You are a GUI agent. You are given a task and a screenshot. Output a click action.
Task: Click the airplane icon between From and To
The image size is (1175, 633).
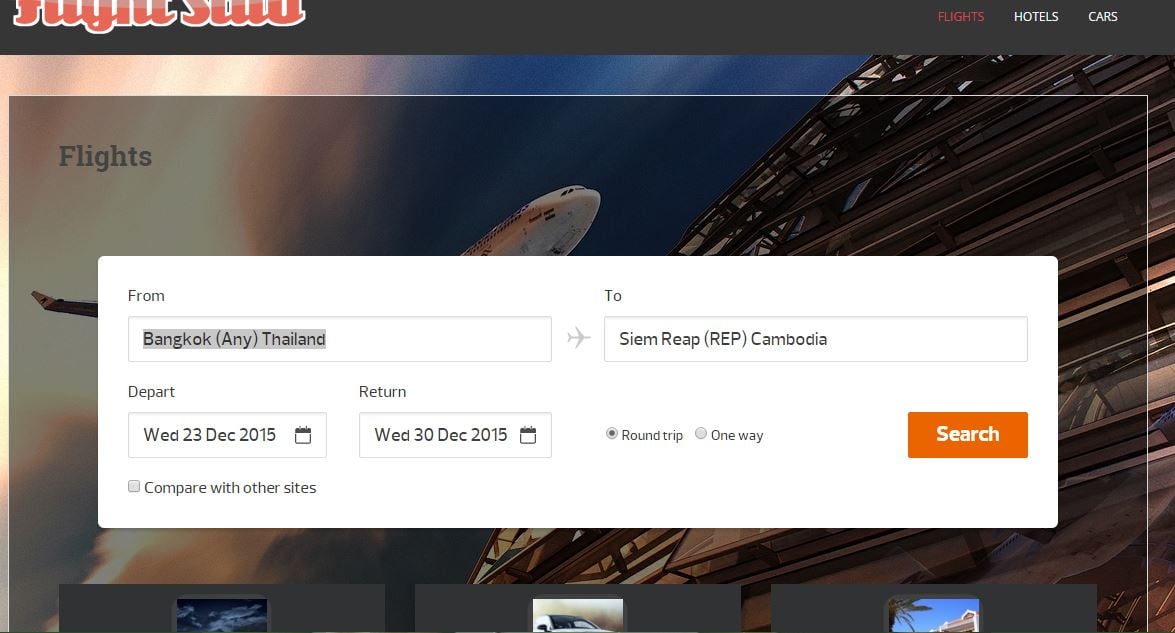(578, 338)
